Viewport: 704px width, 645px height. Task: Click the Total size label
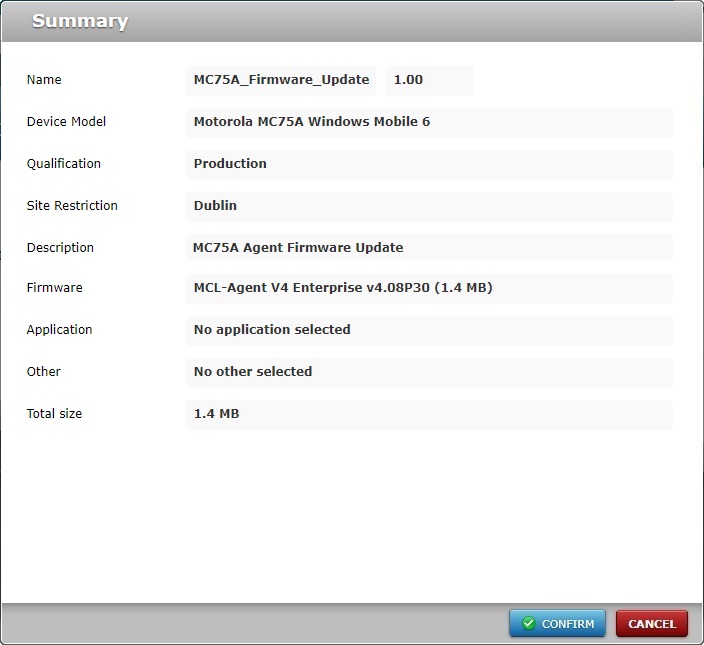[x=54, y=413]
